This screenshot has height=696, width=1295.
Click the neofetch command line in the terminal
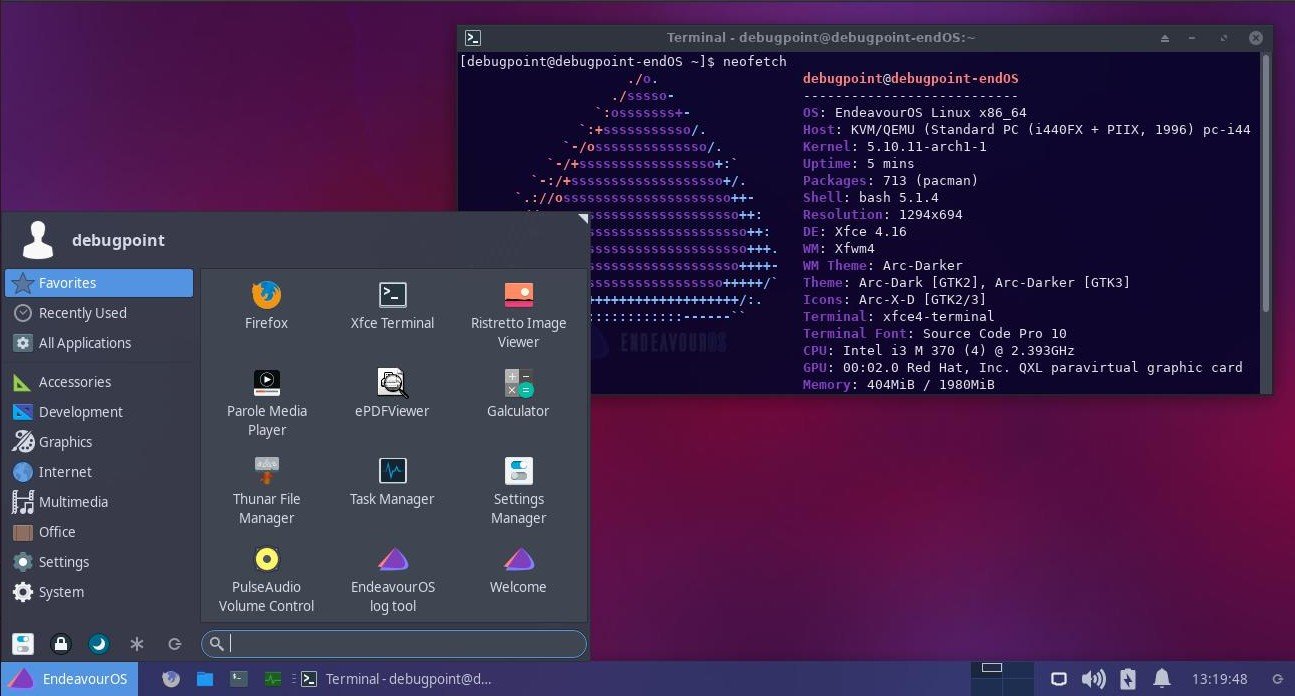[623, 62]
